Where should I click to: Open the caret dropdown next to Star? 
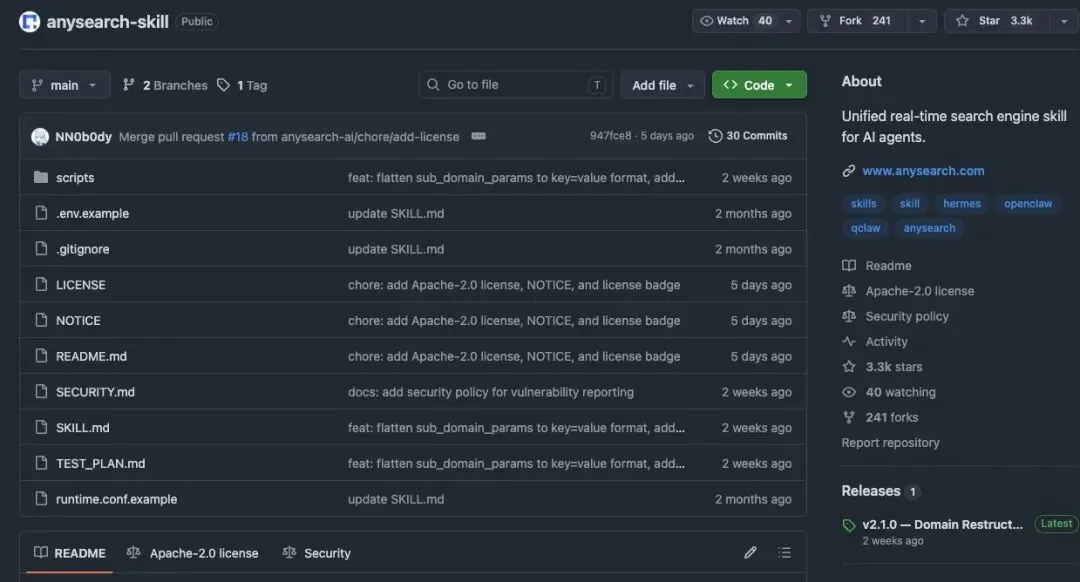(x=1064, y=21)
